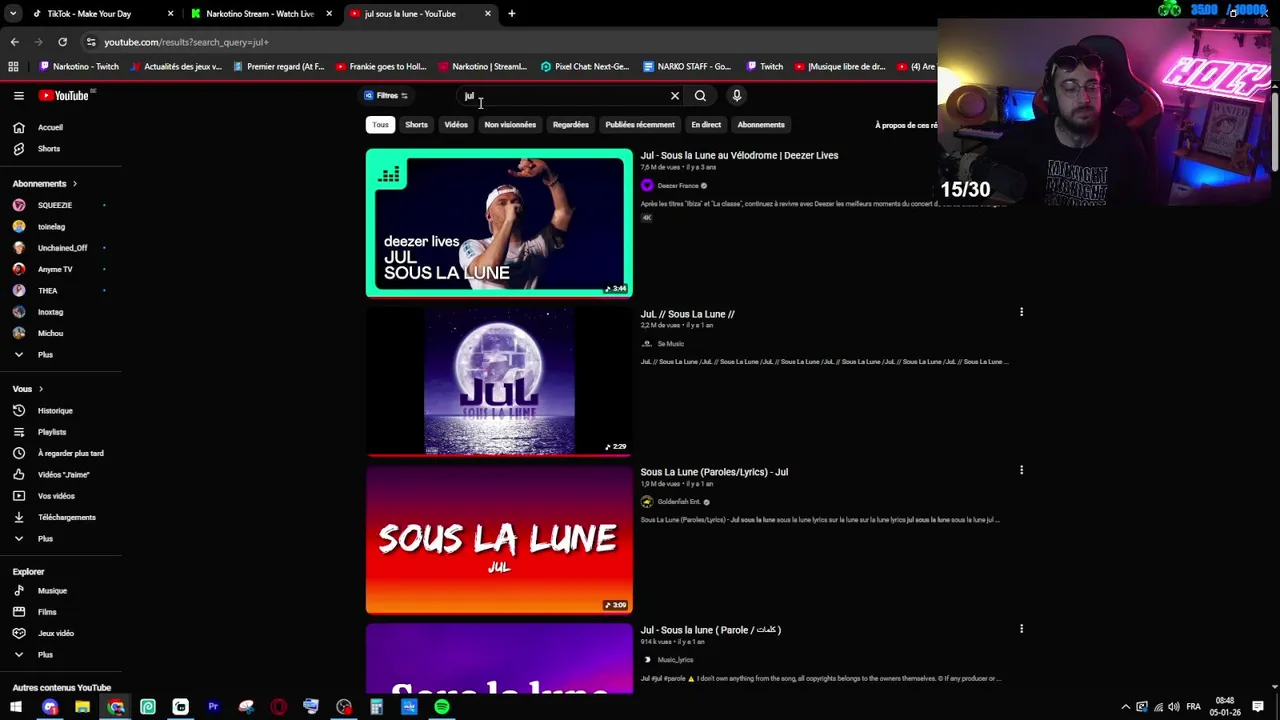Click the magnifier search button
This screenshot has width=1280, height=720.
click(x=700, y=96)
